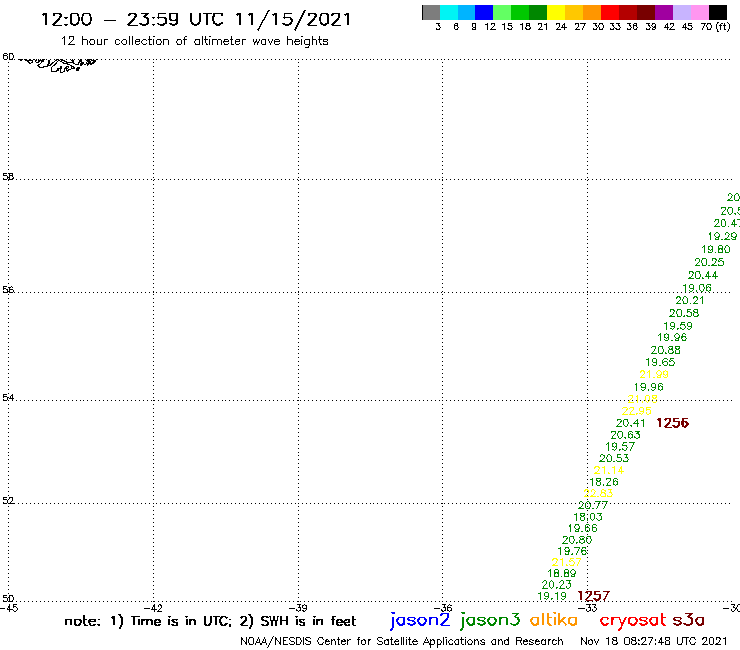Click the wave height value 20.63
The height and width of the screenshot is (650, 740).
[625, 435]
